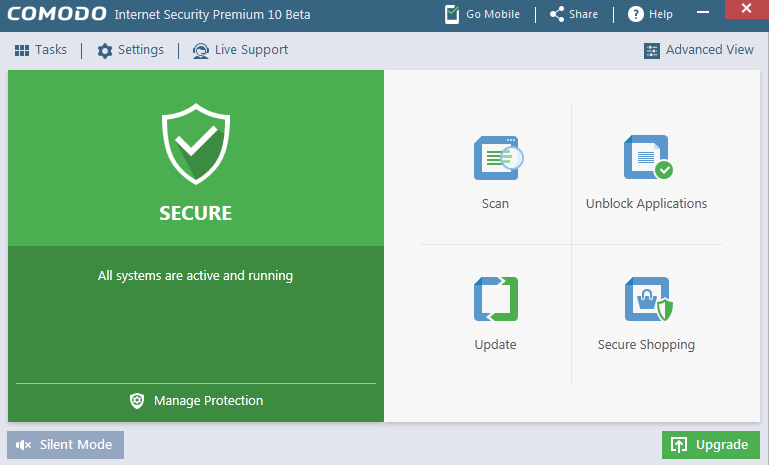Click the green shield status icon
This screenshot has width=769, height=465.
[x=196, y=144]
